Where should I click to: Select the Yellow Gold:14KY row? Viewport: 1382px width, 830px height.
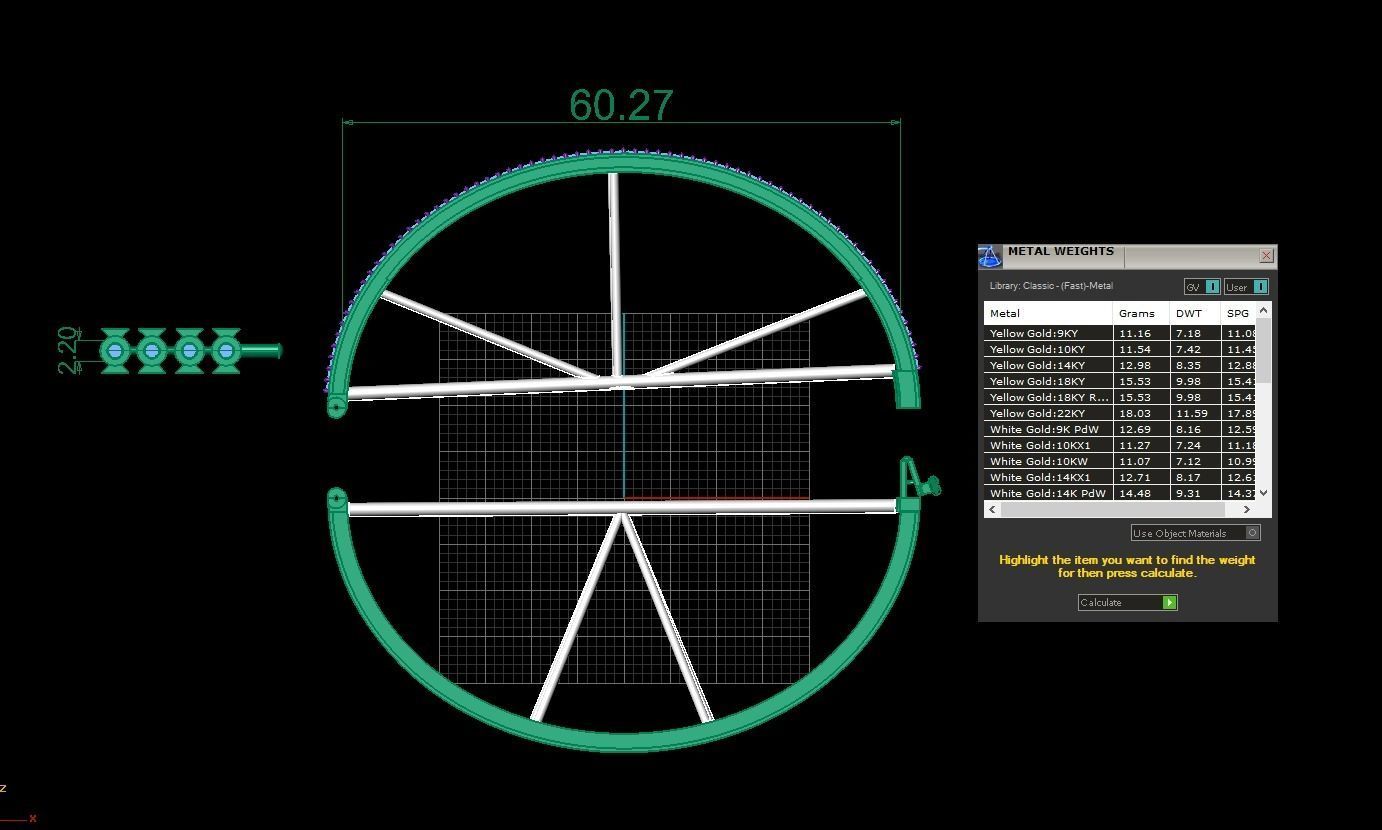pos(1119,365)
